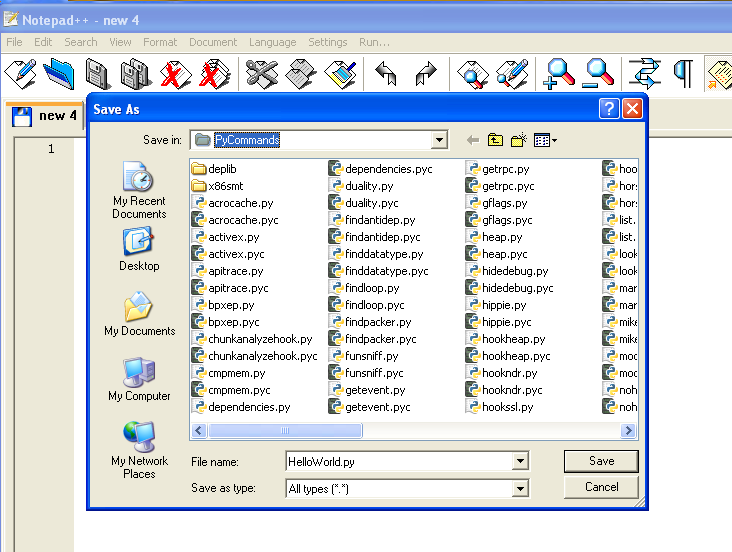This screenshot has width=732, height=552.
Task: Expand the Save as type dropdown
Action: [x=520, y=489]
